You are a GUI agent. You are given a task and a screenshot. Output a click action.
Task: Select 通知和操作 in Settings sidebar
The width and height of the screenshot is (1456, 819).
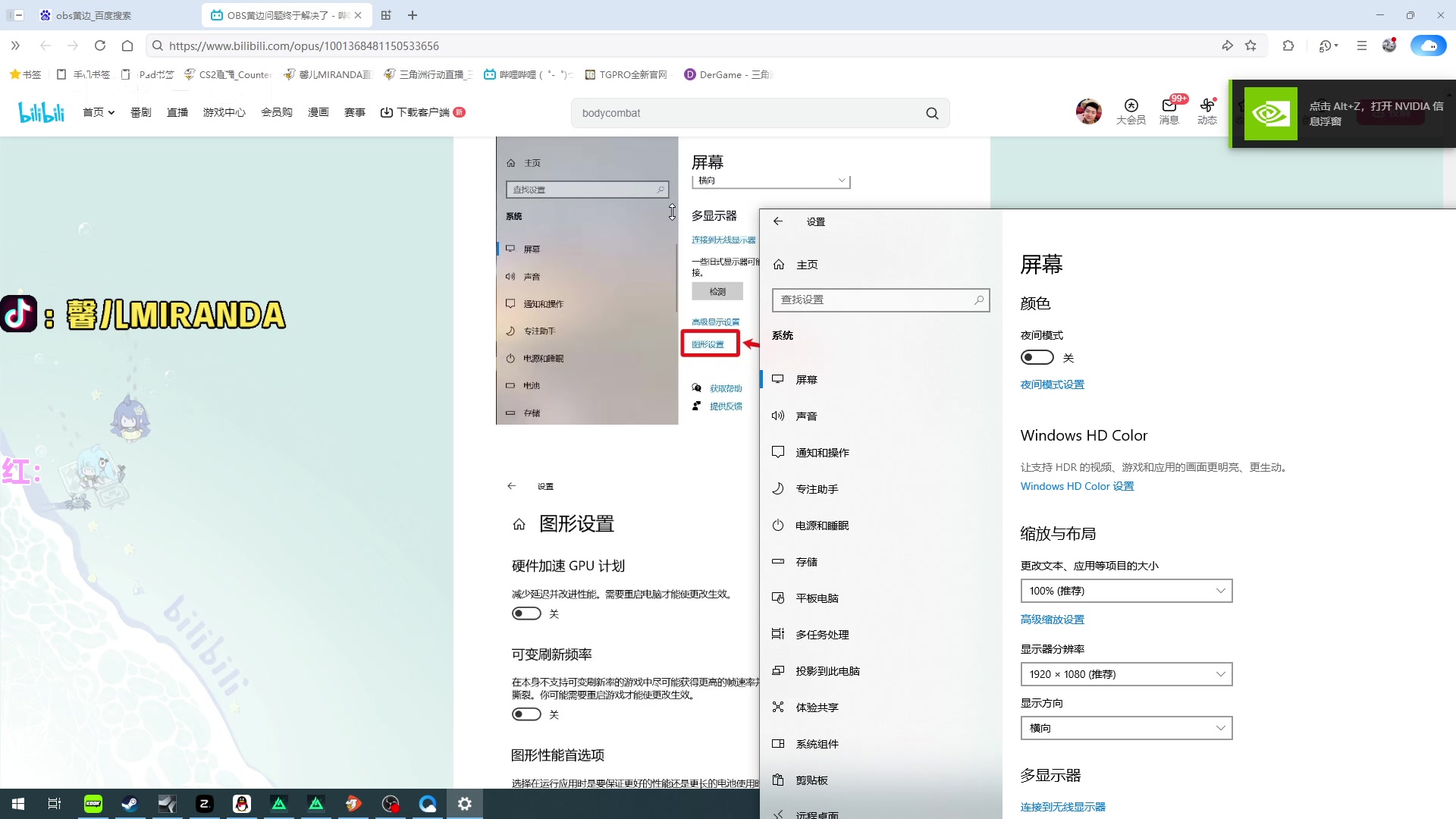point(880,452)
